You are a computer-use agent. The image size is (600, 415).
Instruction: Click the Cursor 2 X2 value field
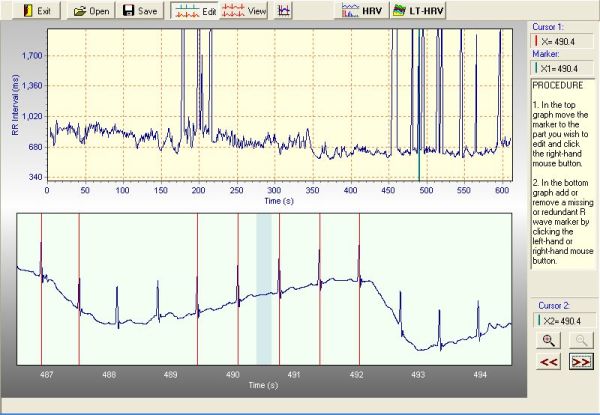pyautogui.click(x=563, y=320)
